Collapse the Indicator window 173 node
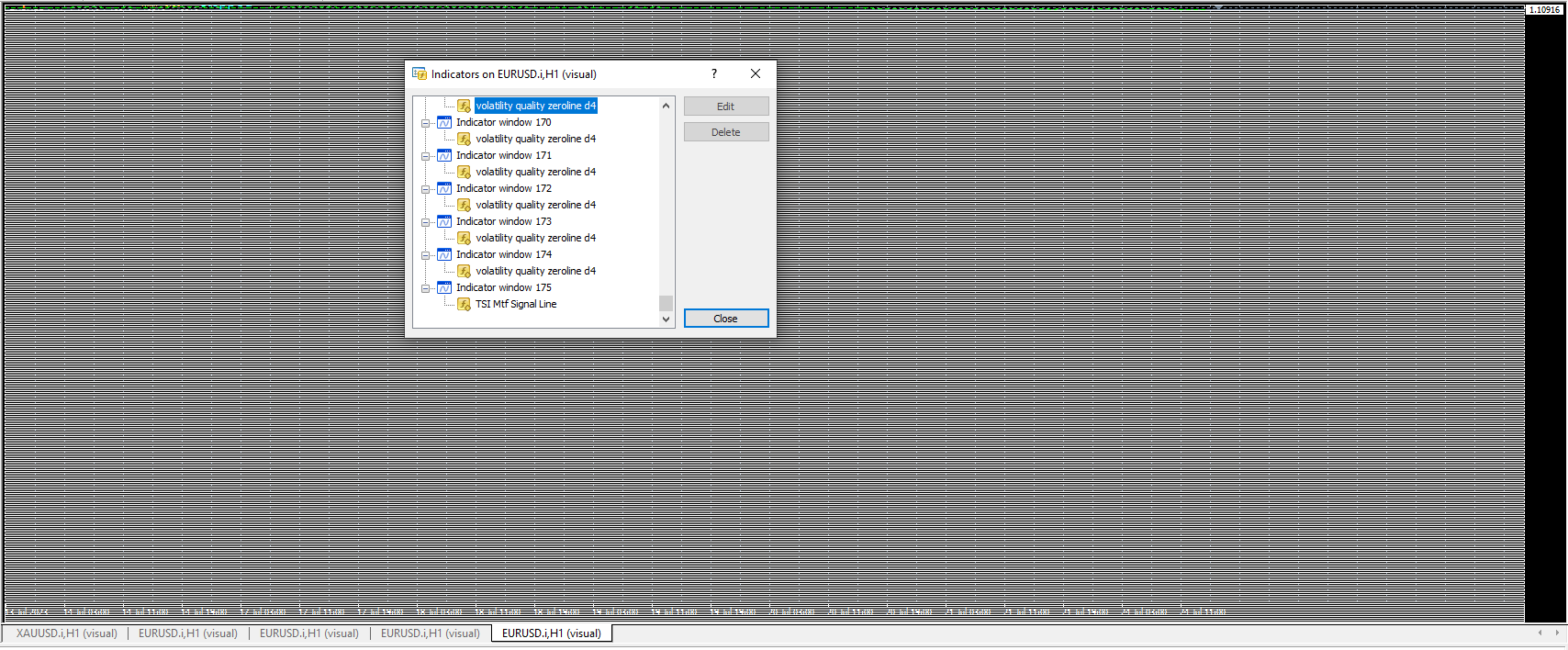 coord(425,222)
